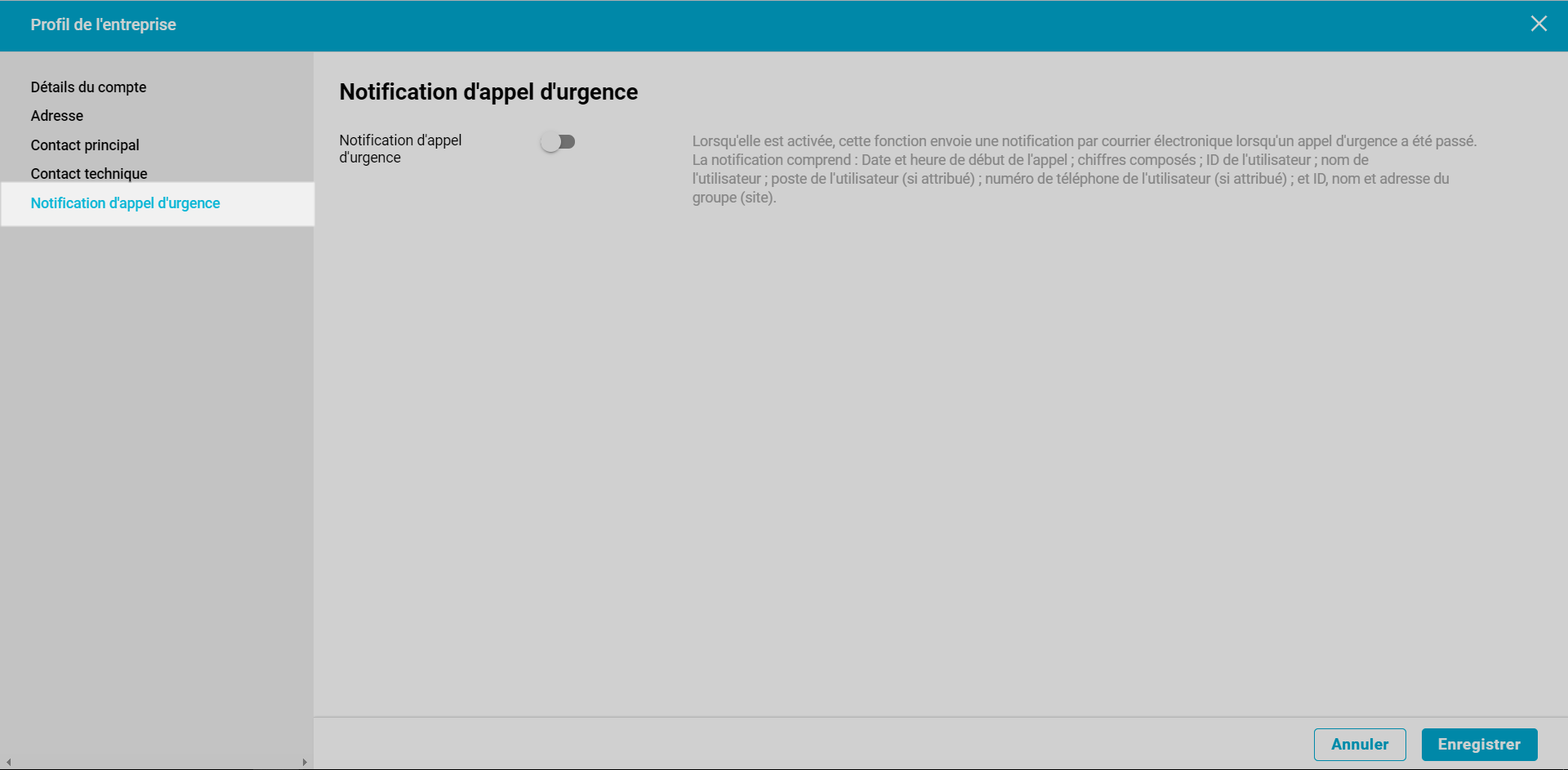Click sidebar scrollbar right arrow
Viewport: 1568px width, 770px height.
click(305, 762)
